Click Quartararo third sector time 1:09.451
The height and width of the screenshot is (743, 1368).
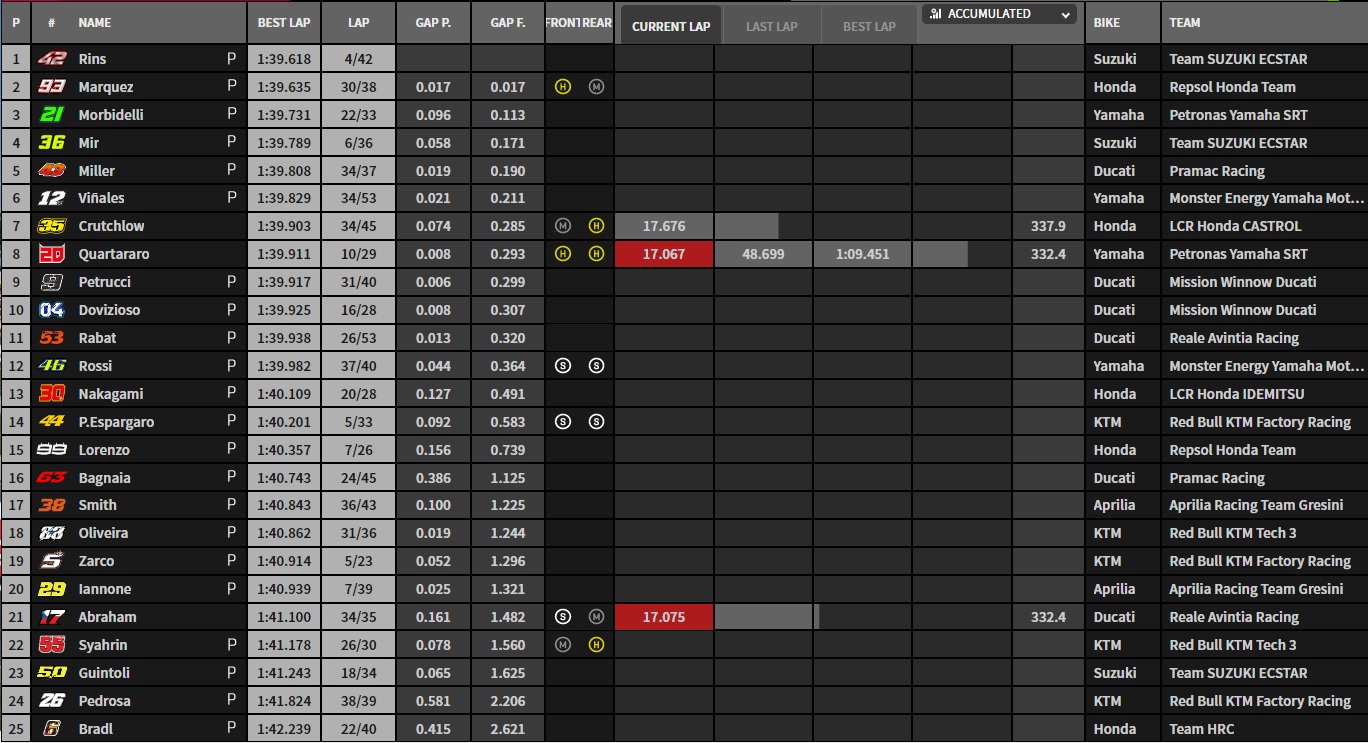tap(862, 254)
